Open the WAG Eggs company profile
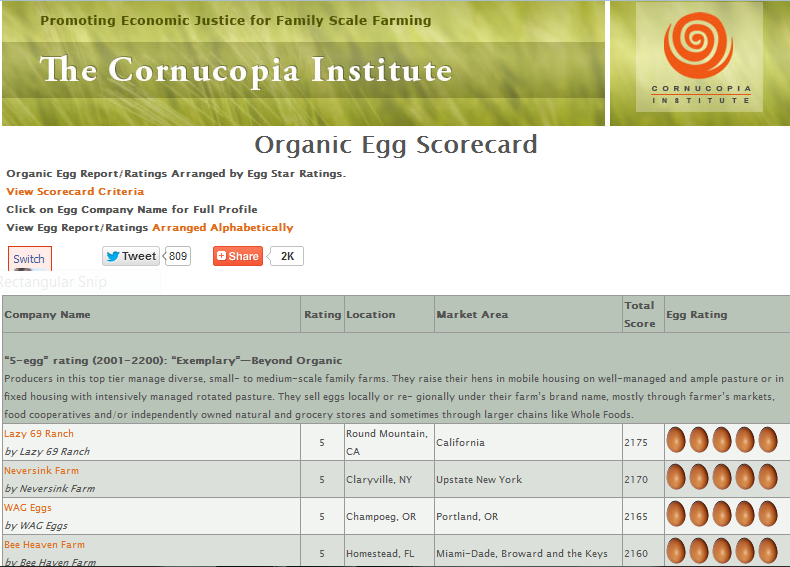Viewport: 790px width, 567px height. click(28, 508)
